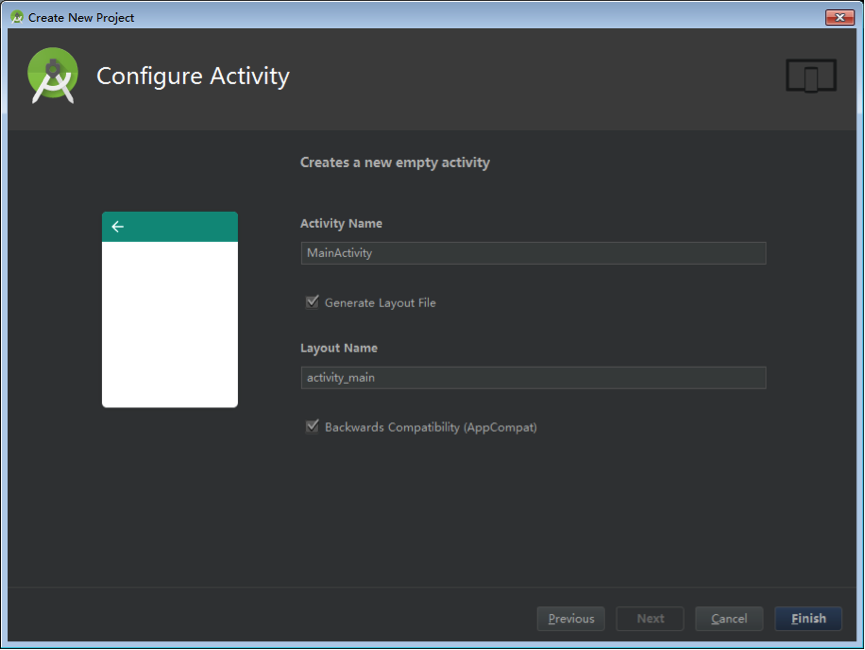
Task: Click the back arrow in activity preview
Action: pyautogui.click(x=118, y=226)
